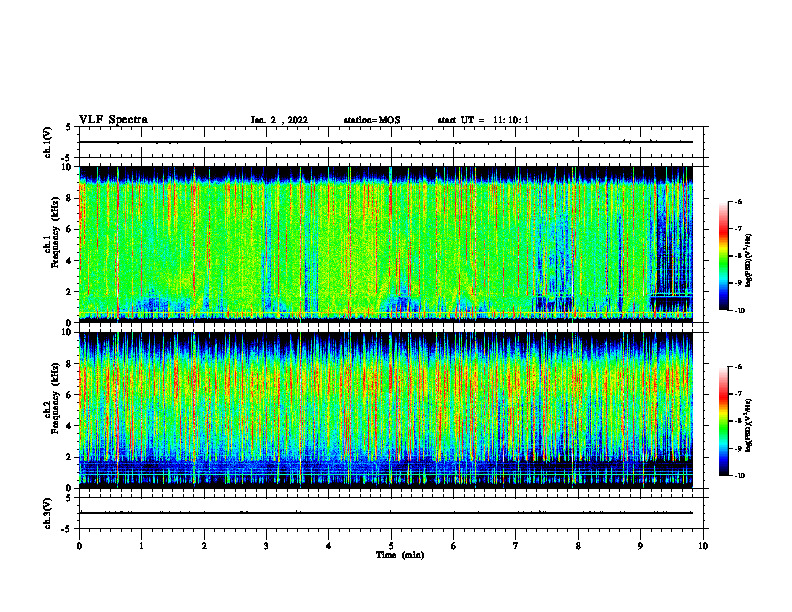Viewport: 792px width, 612px height.
Task: Click the "-10" label on ch.1 color bar
Action: pos(739,311)
